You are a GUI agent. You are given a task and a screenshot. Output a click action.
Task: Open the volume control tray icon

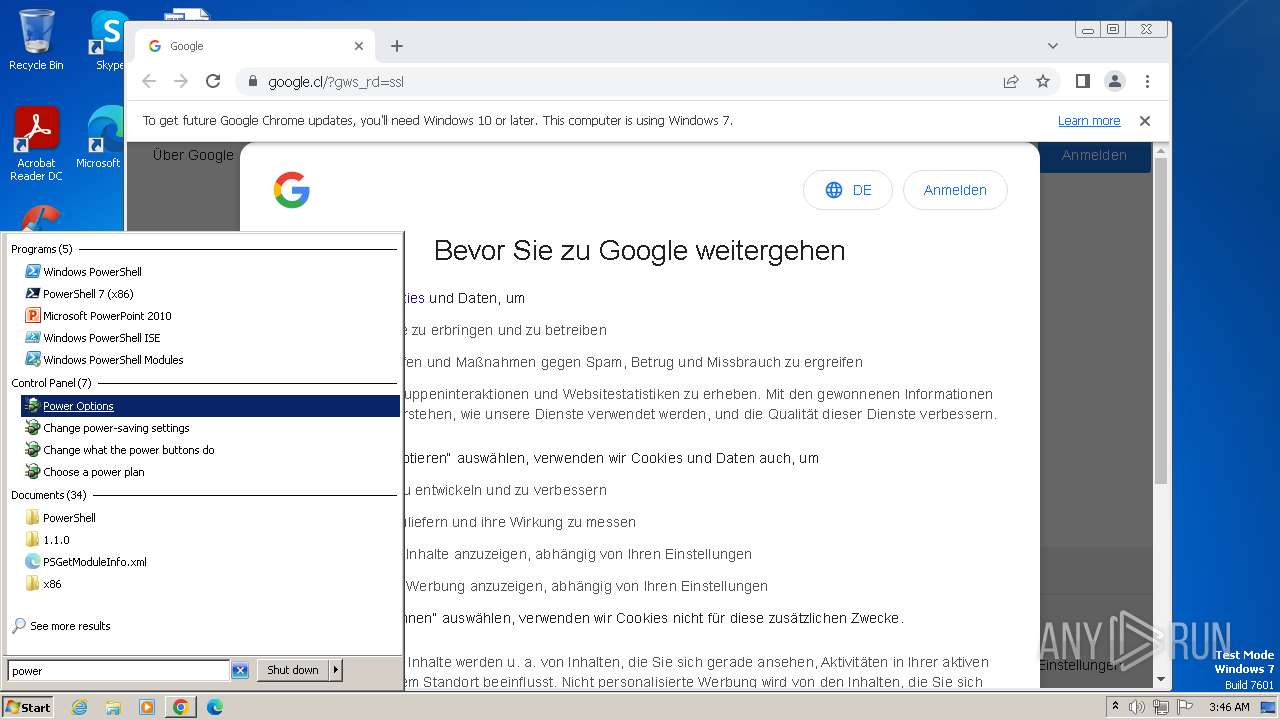tap(1137, 707)
